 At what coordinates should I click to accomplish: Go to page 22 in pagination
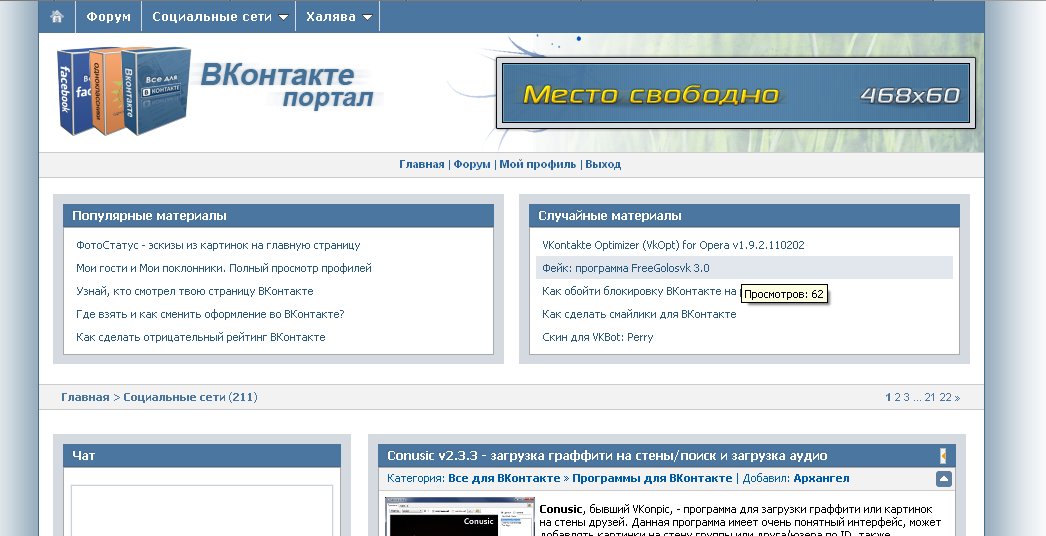pos(945,397)
